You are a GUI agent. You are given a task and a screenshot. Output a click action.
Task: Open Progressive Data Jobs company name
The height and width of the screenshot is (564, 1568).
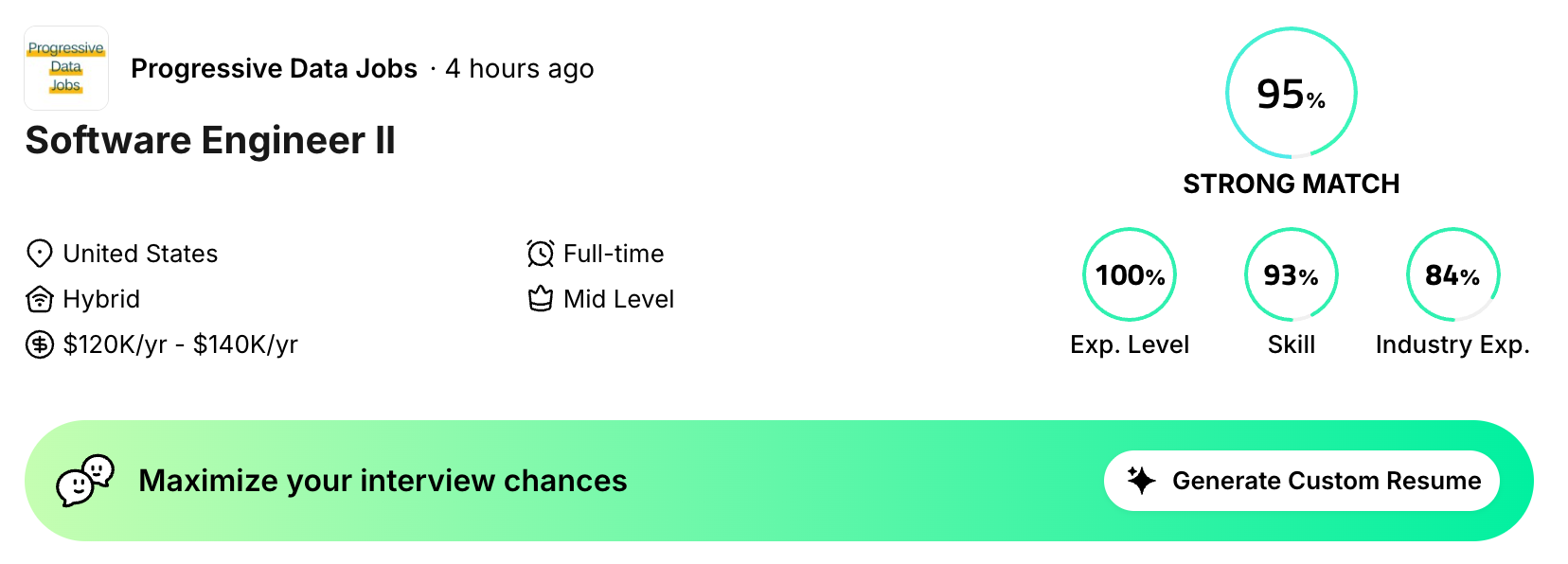click(274, 68)
